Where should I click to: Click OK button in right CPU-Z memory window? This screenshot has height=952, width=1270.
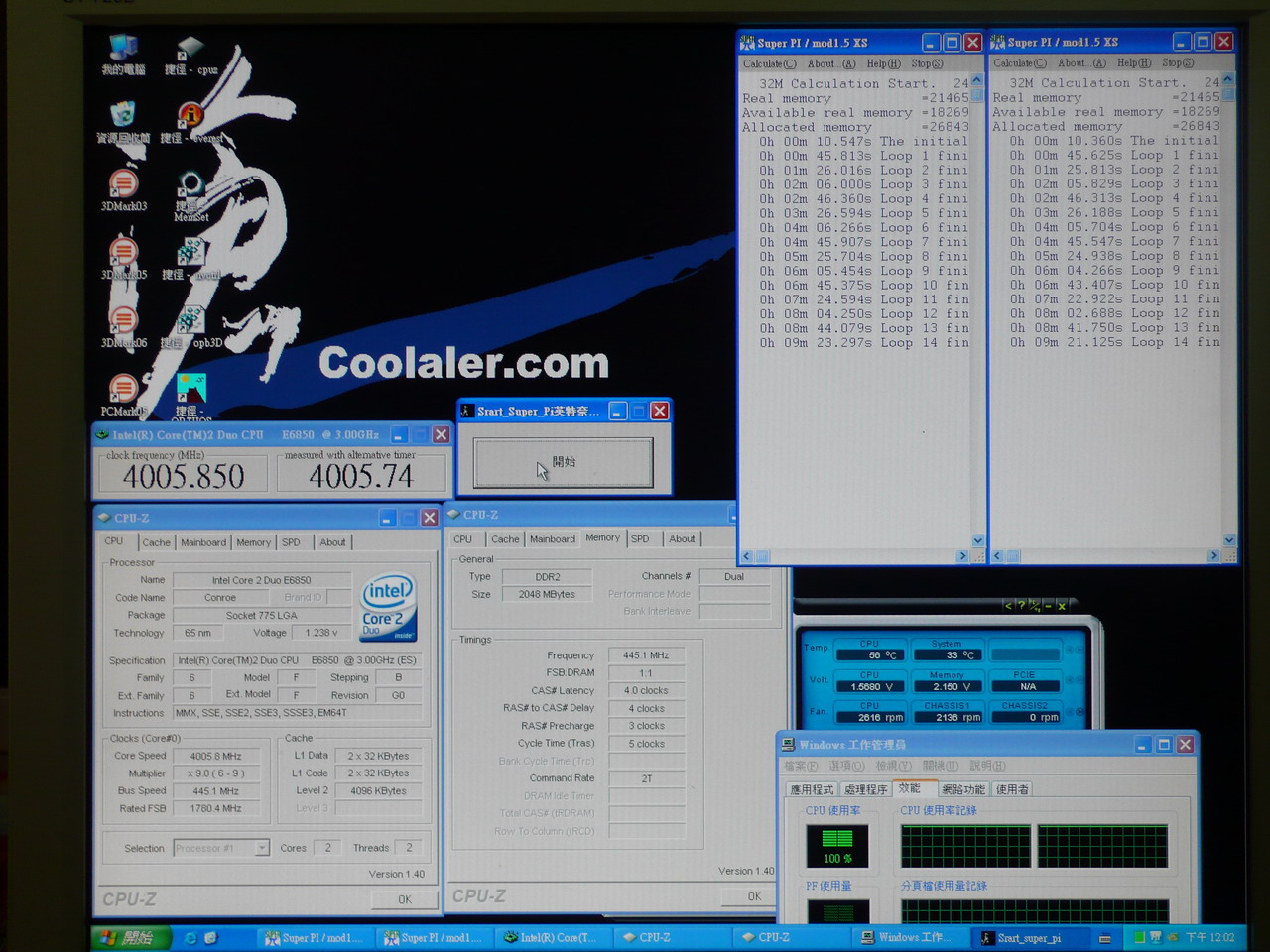754,896
